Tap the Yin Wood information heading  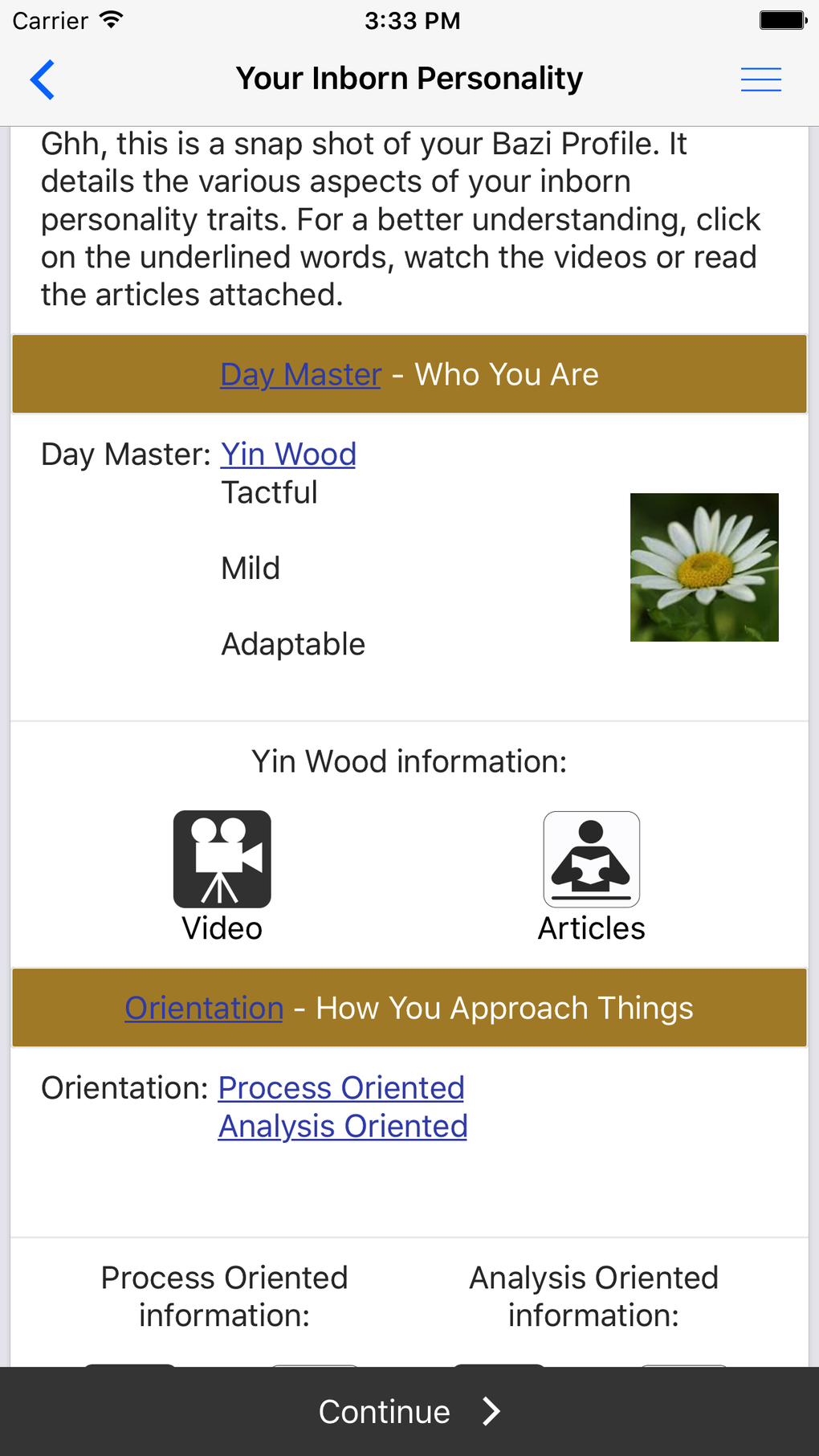409,761
